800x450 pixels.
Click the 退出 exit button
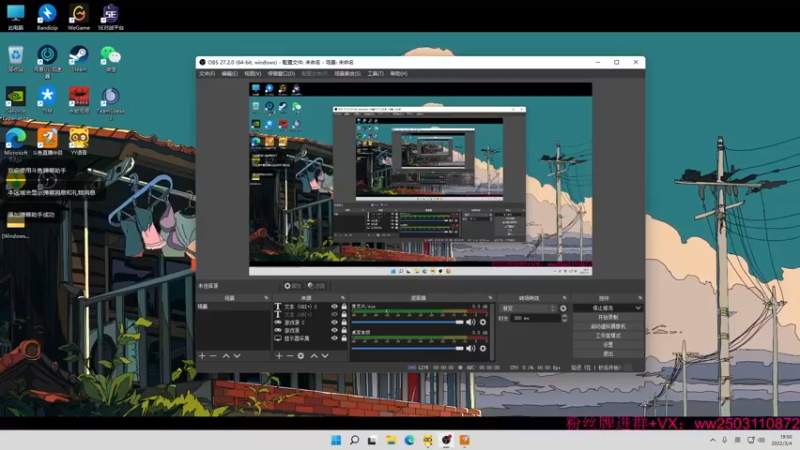(608, 354)
